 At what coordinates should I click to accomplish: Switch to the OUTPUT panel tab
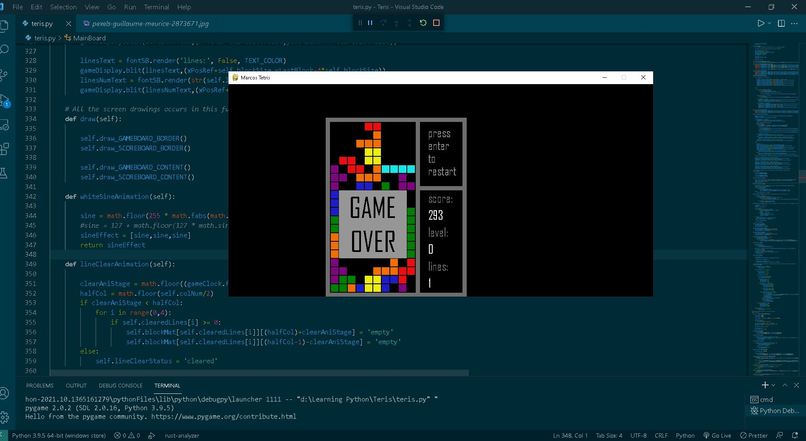[76, 385]
